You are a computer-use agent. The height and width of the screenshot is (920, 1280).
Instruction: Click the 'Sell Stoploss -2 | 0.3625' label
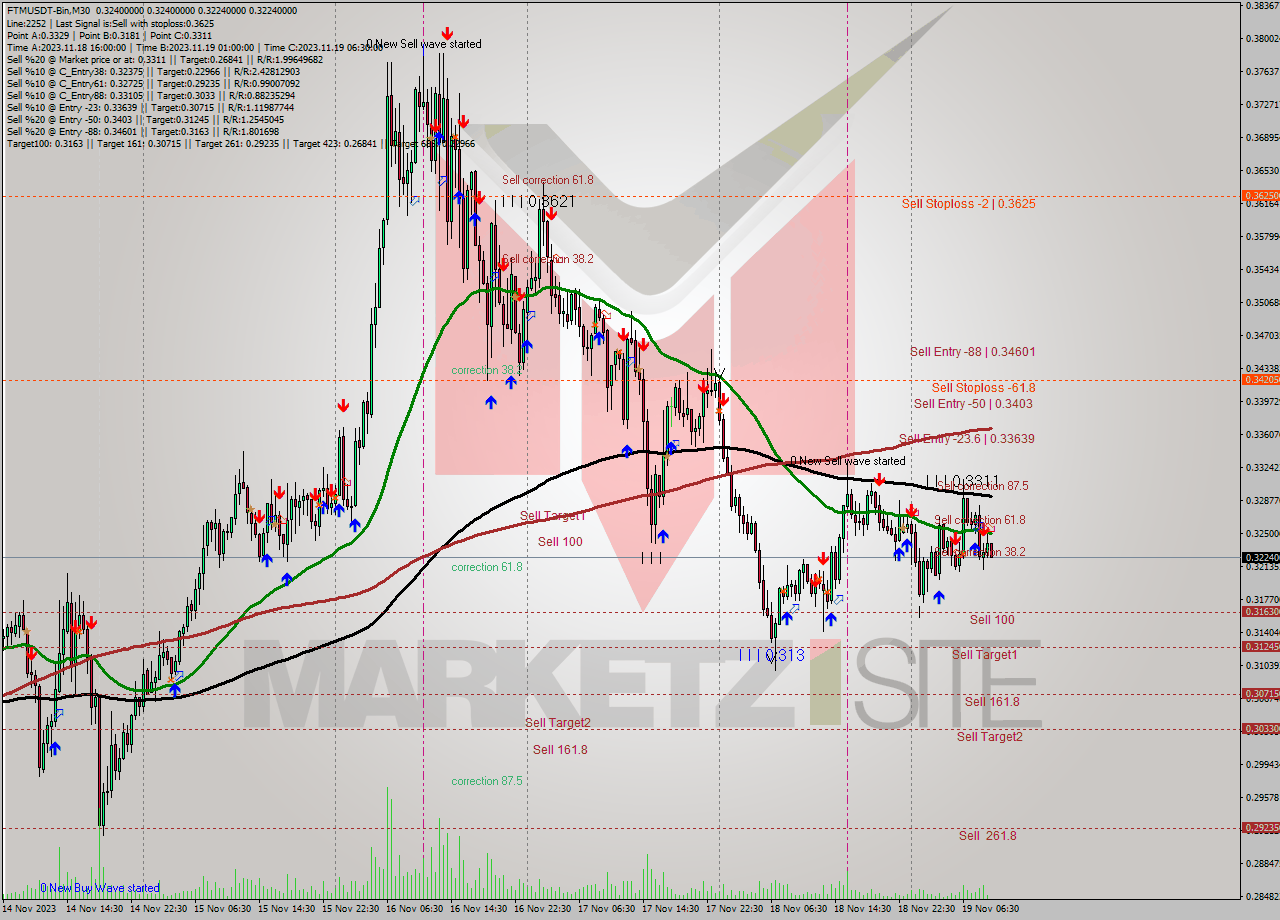click(x=968, y=203)
